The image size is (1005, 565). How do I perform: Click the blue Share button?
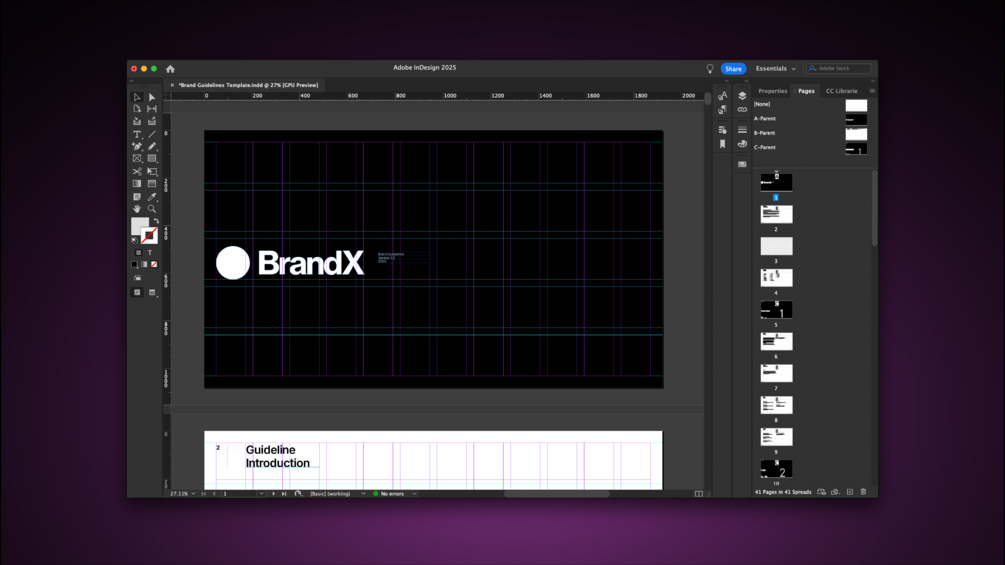tap(733, 69)
